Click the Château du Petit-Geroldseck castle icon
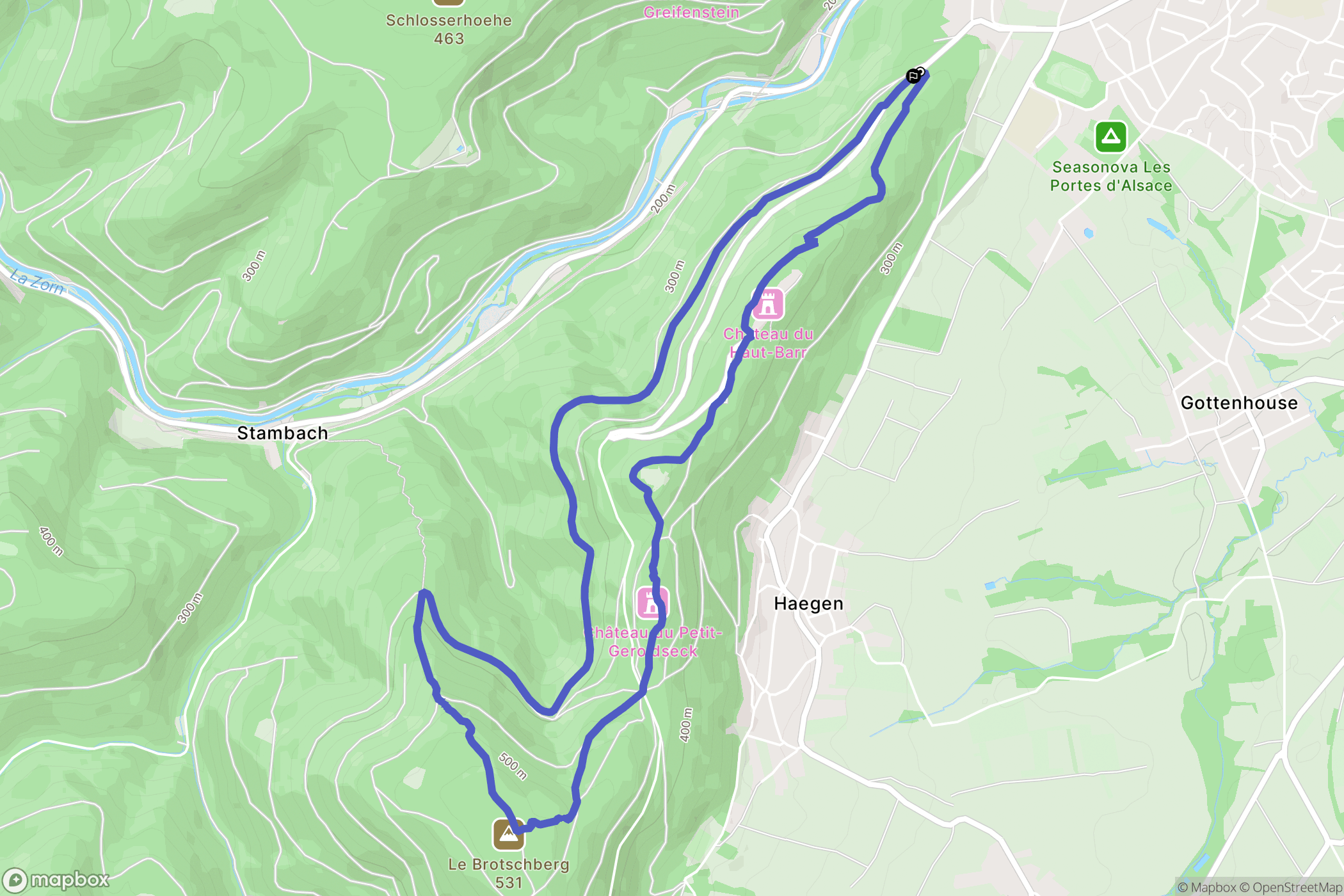The width and height of the screenshot is (1344, 896). (652, 603)
